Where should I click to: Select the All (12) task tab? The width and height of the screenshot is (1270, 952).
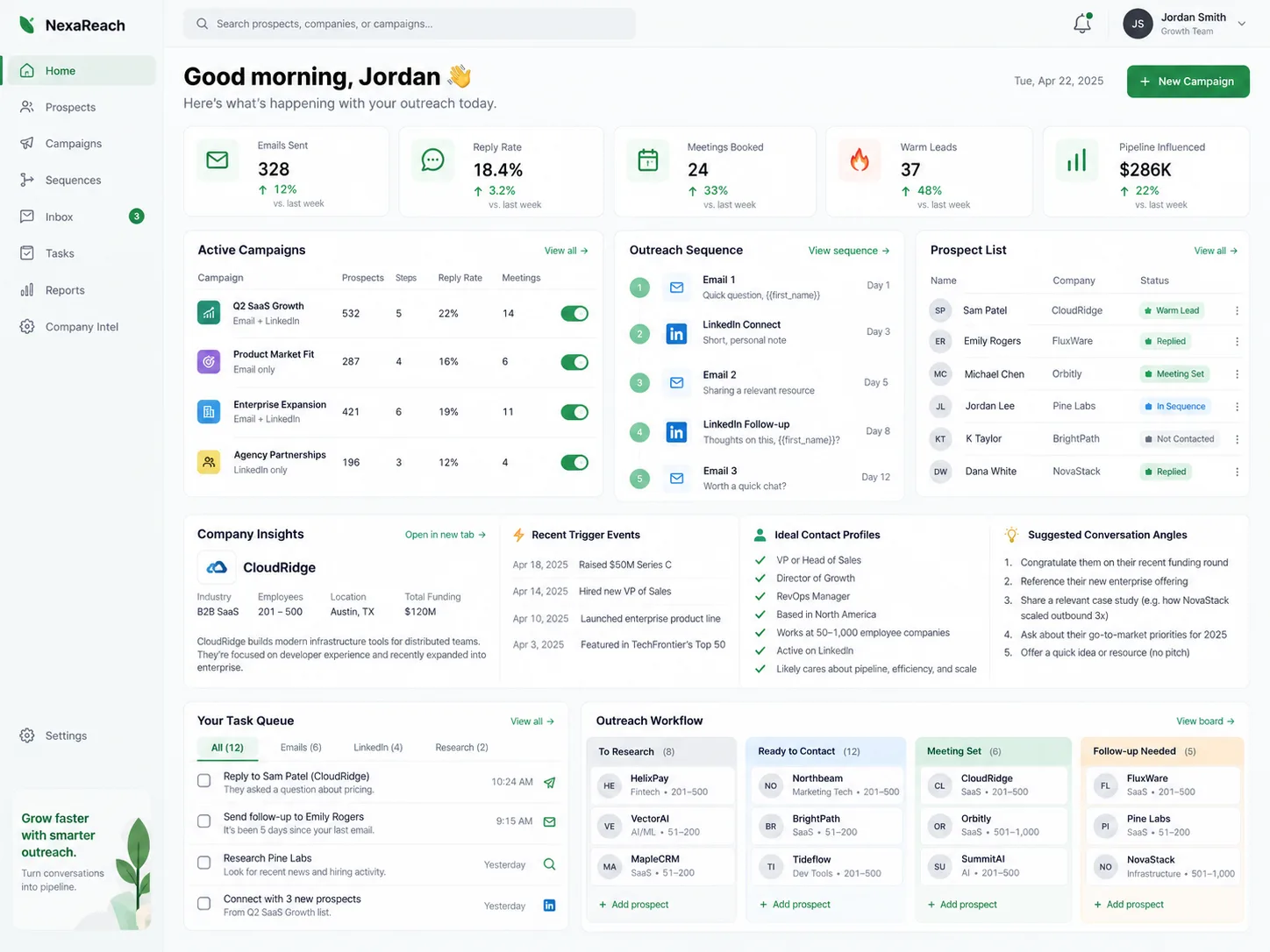(x=227, y=748)
